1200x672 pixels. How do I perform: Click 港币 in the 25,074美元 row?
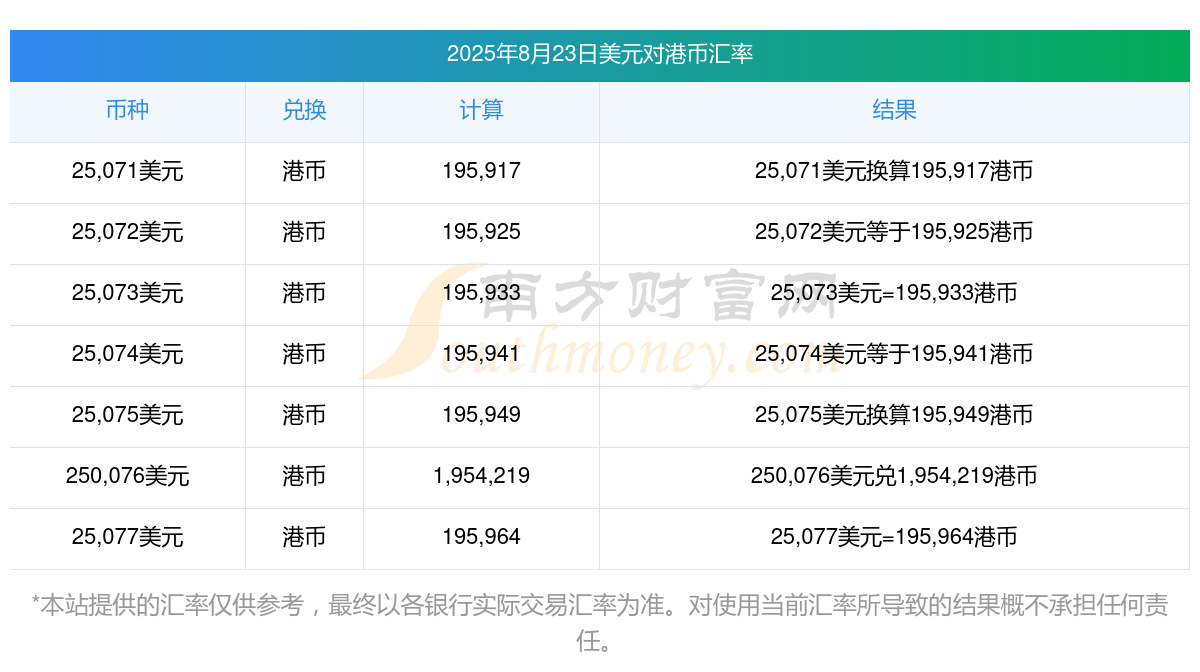pos(304,354)
